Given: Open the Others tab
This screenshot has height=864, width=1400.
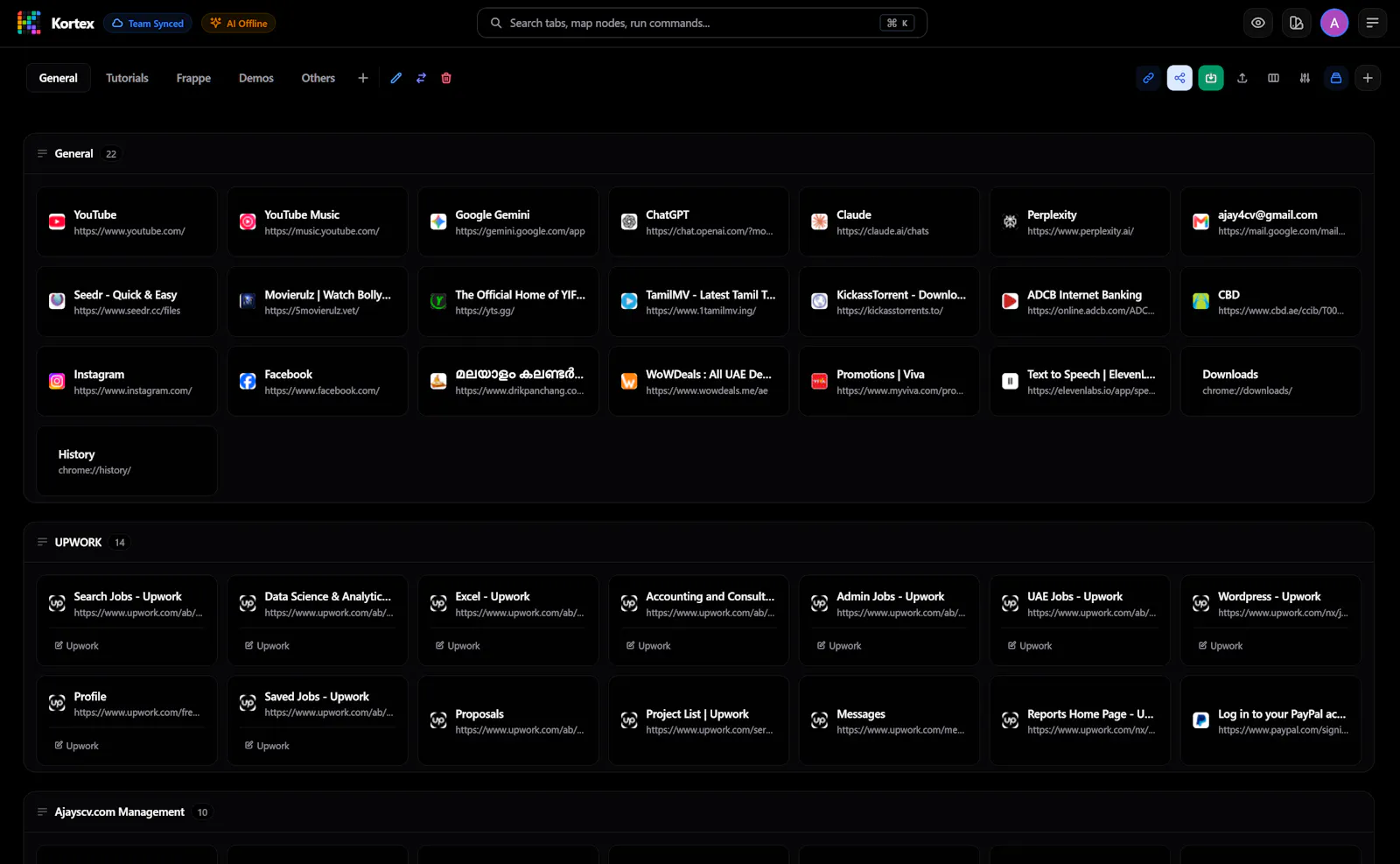Looking at the screenshot, I should pos(318,78).
